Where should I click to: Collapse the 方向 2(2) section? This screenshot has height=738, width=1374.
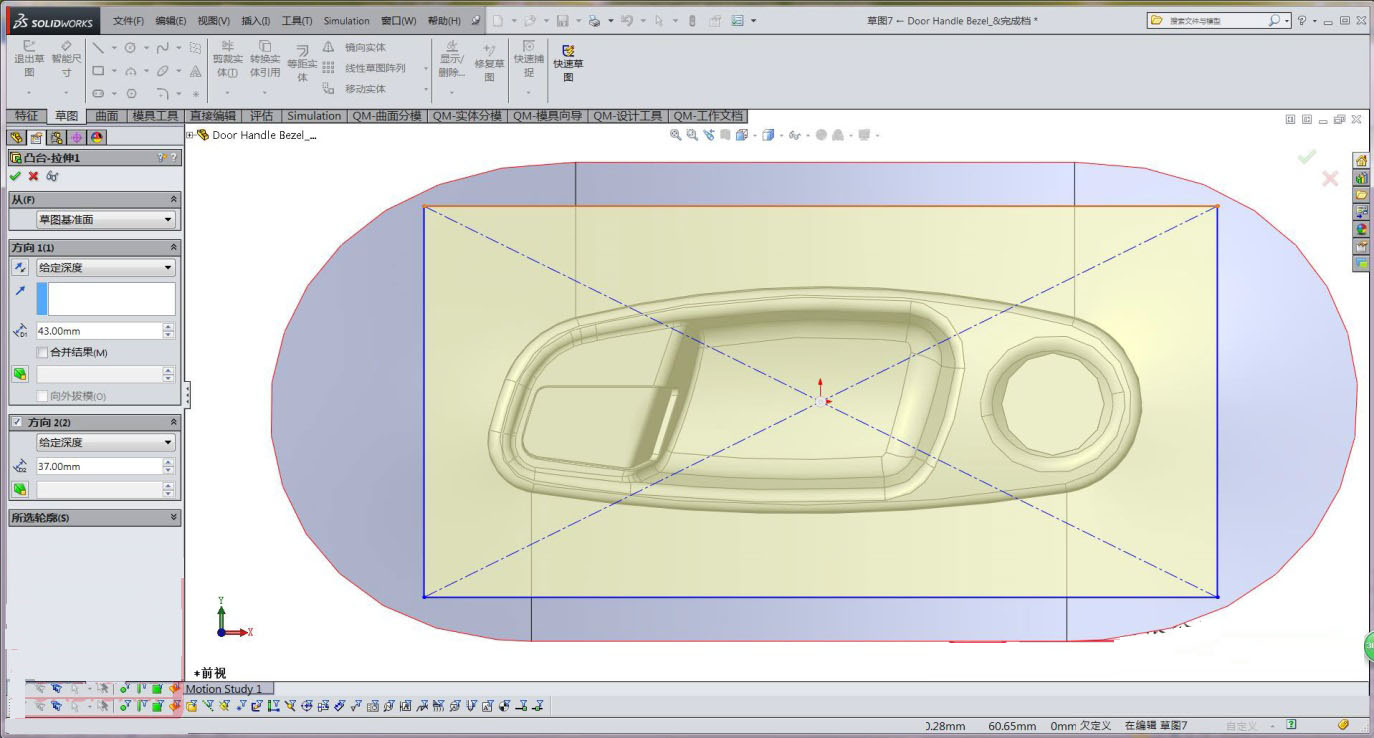(x=174, y=422)
